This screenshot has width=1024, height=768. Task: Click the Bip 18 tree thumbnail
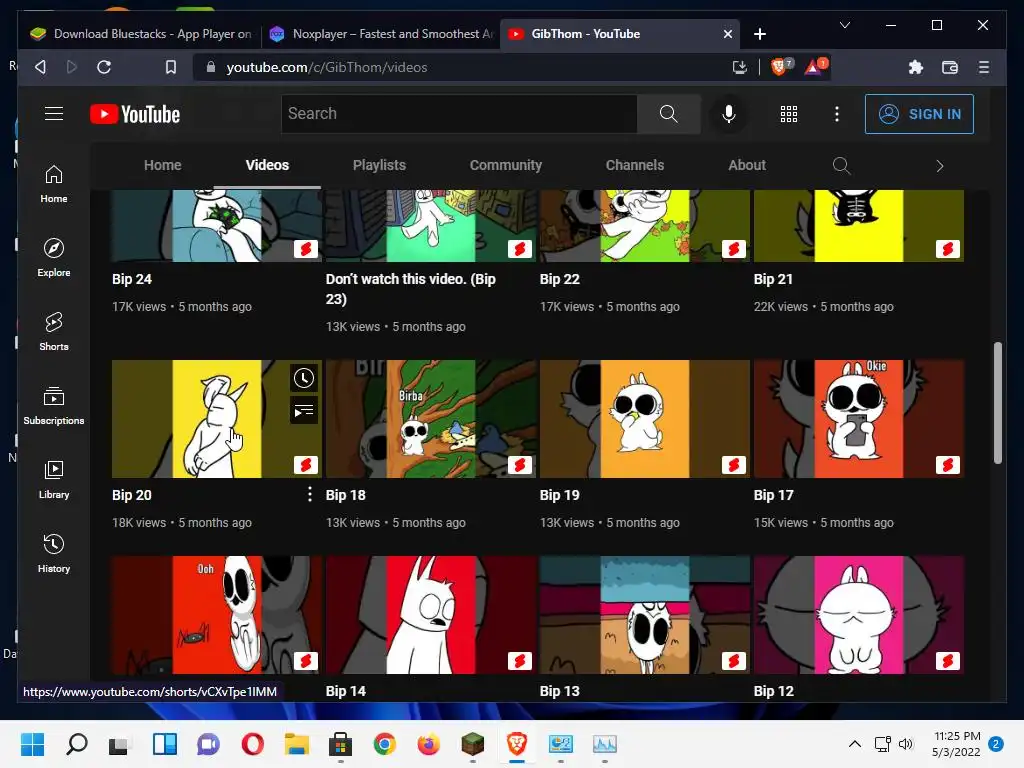tap(431, 419)
